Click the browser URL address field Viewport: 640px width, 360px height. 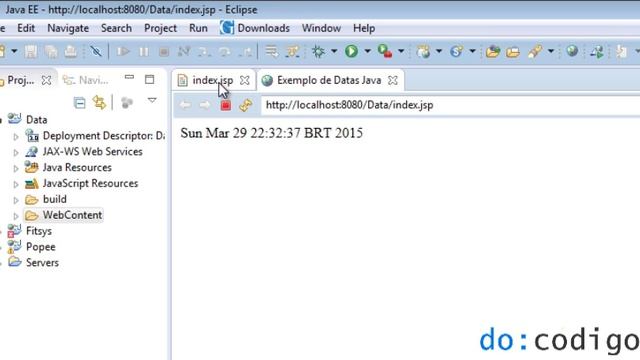pos(451,105)
